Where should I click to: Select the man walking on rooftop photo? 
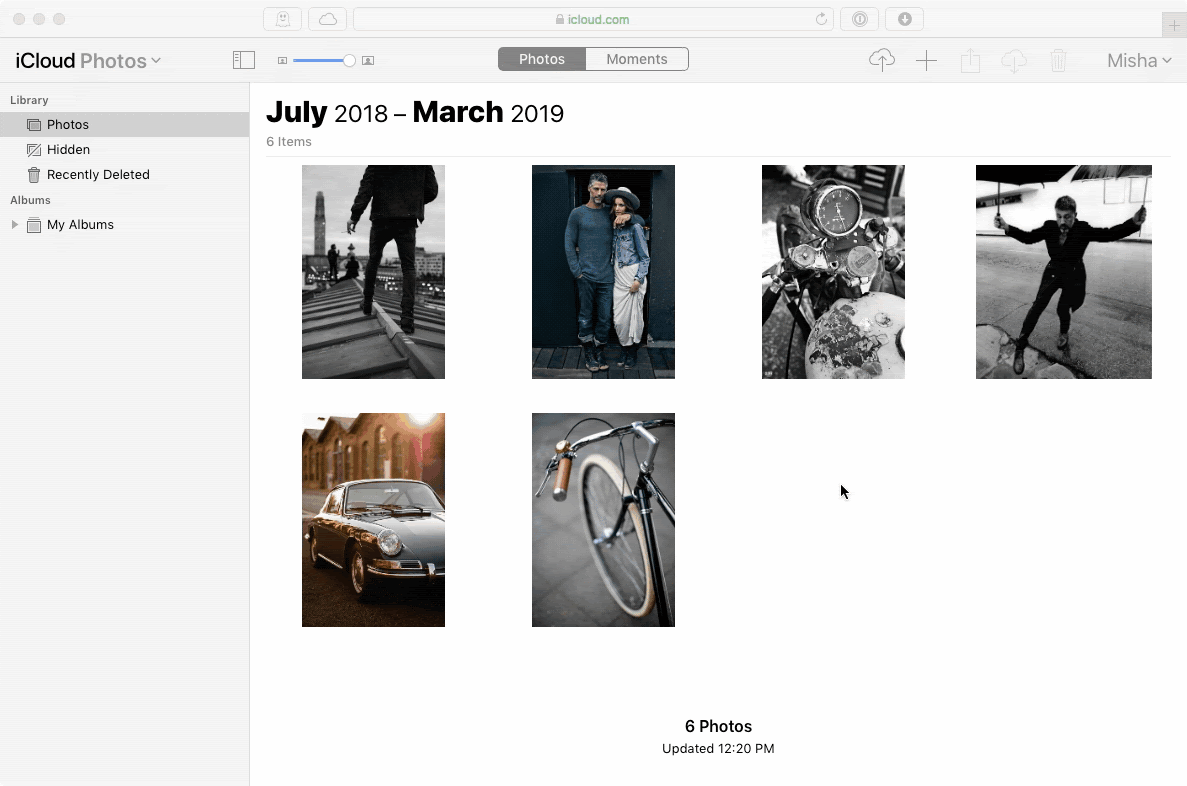pos(373,272)
